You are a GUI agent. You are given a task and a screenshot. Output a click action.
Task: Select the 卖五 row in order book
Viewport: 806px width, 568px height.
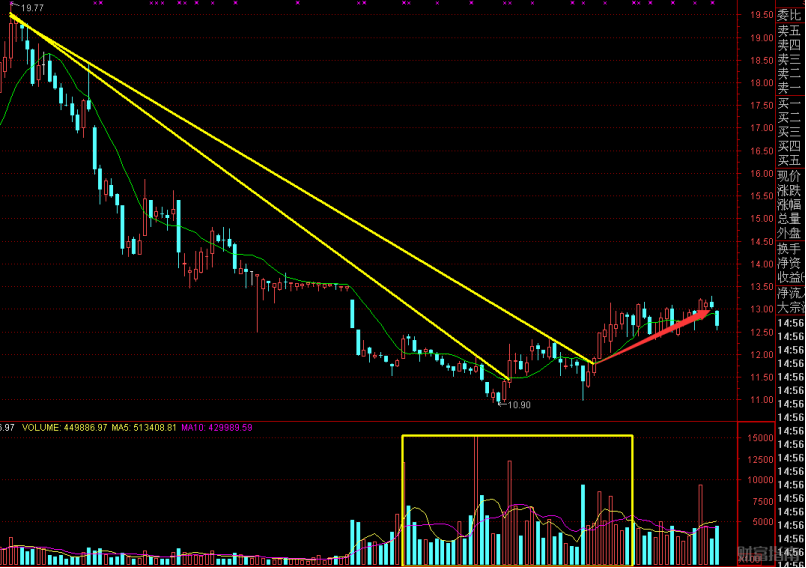[789, 31]
